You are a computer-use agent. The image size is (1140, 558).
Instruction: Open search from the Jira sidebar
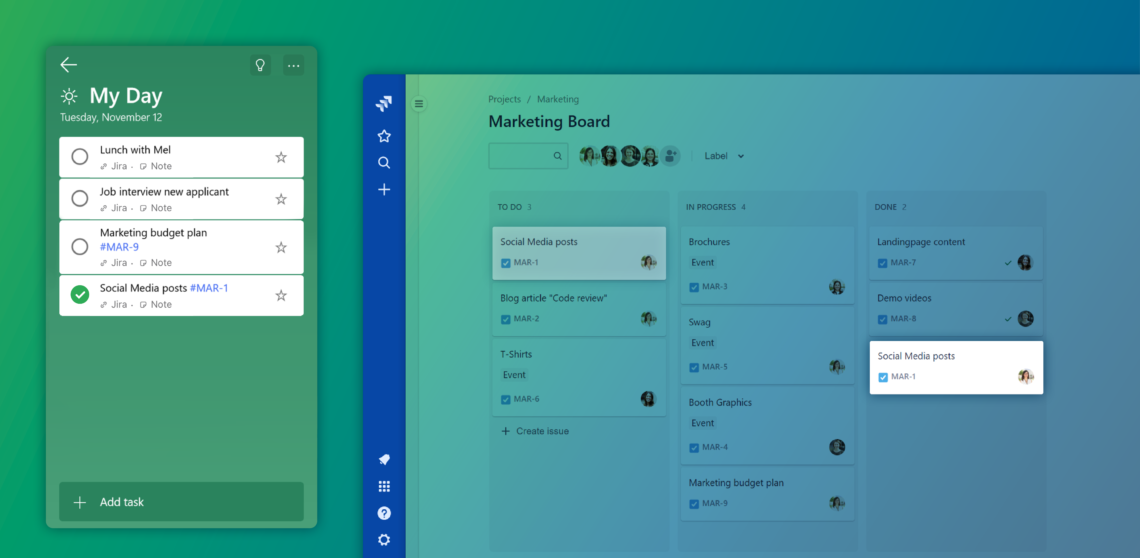tap(384, 163)
